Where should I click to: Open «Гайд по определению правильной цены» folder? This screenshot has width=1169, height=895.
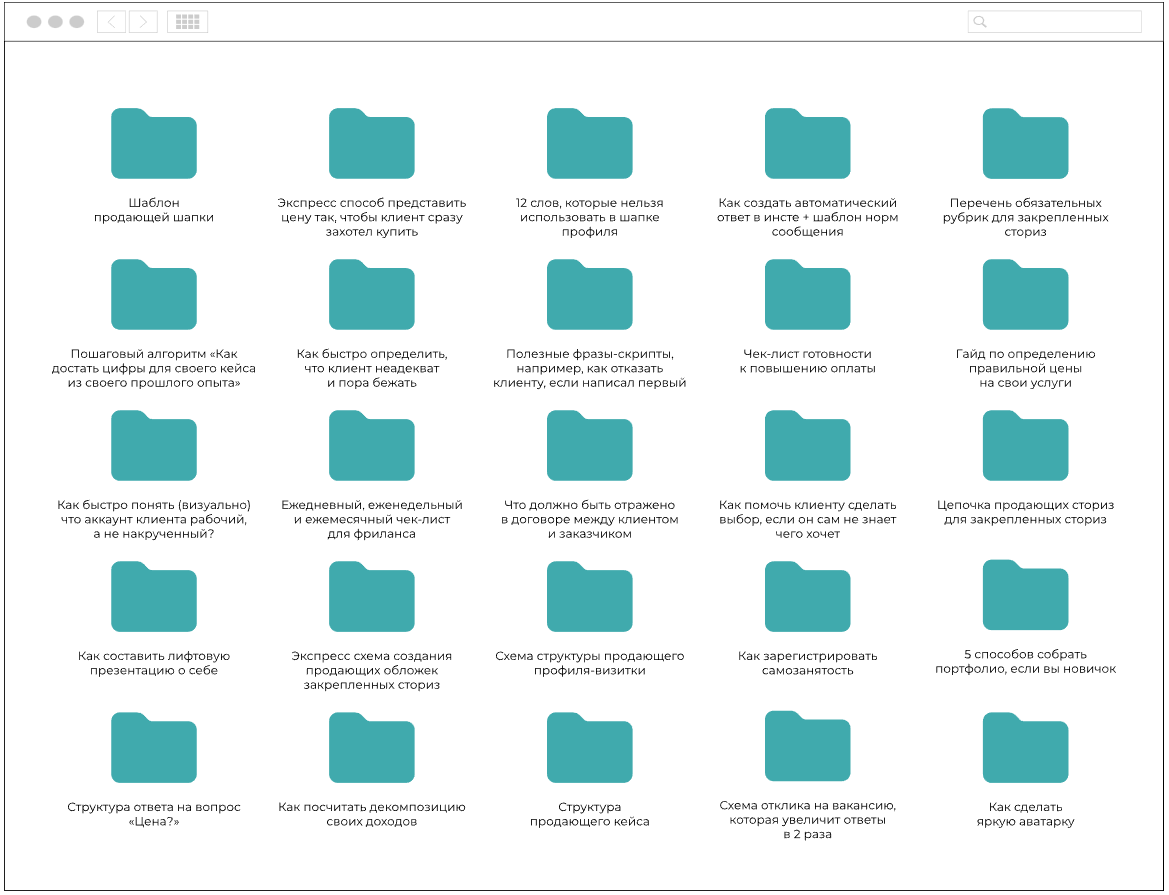point(1025,295)
